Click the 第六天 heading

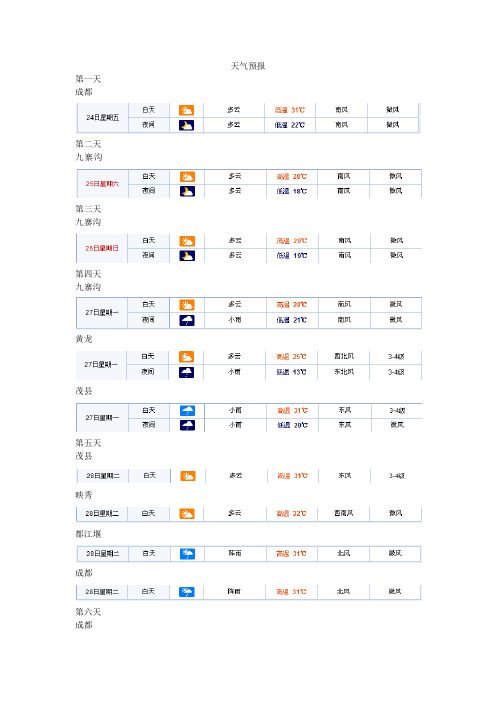point(88,612)
